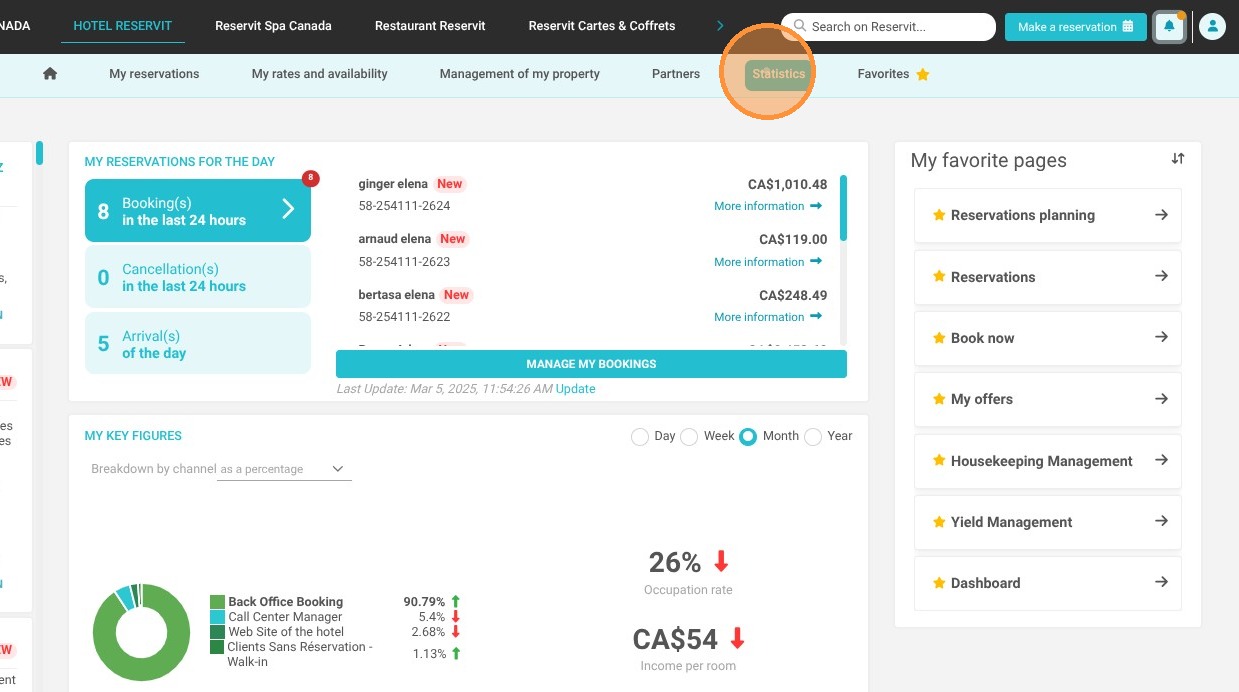This screenshot has height=692, width=1239.
Task: Click the arrow on Yield Management card
Action: 1161,521
